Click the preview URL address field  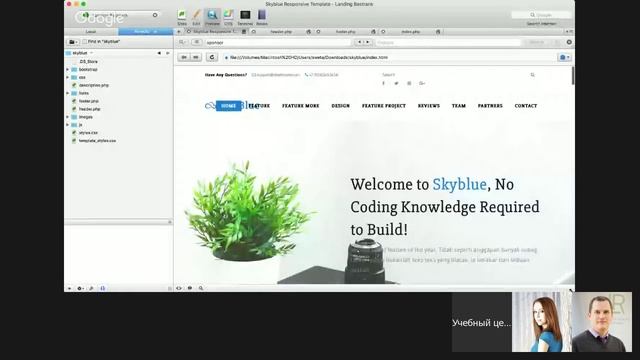389,58
